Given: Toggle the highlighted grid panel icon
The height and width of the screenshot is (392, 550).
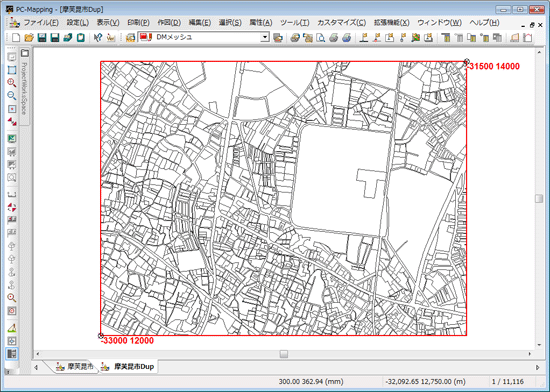Looking at the screenshot, I should point(12,354).
